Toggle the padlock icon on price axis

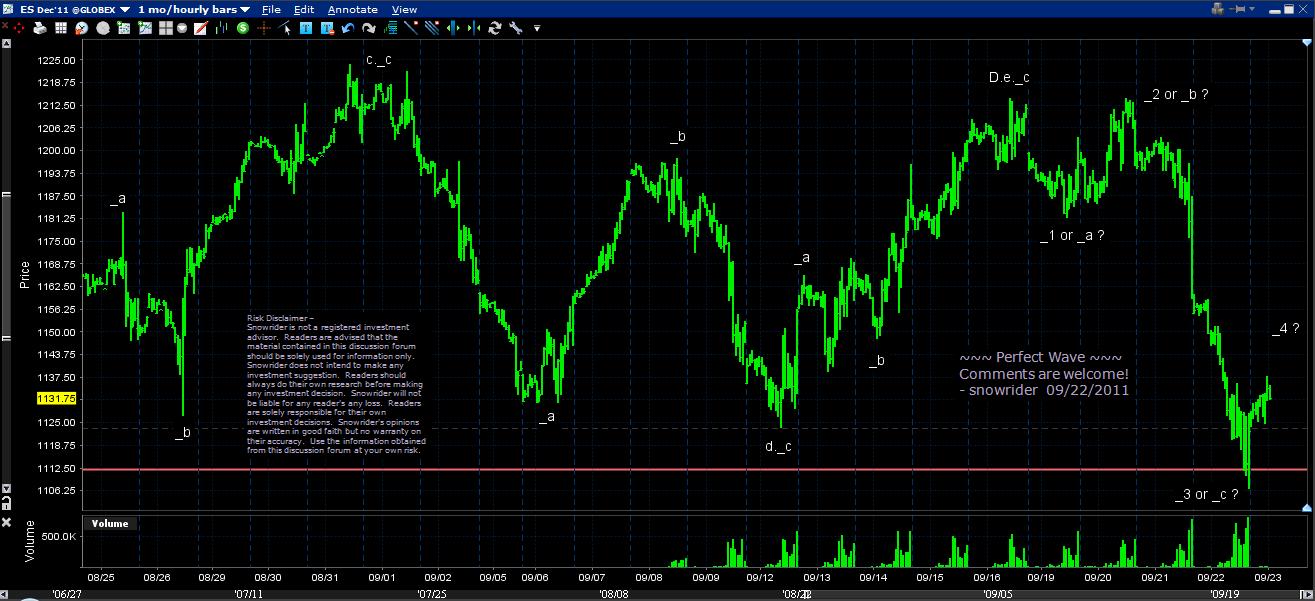pyautogui.click(x=6, y=503)
